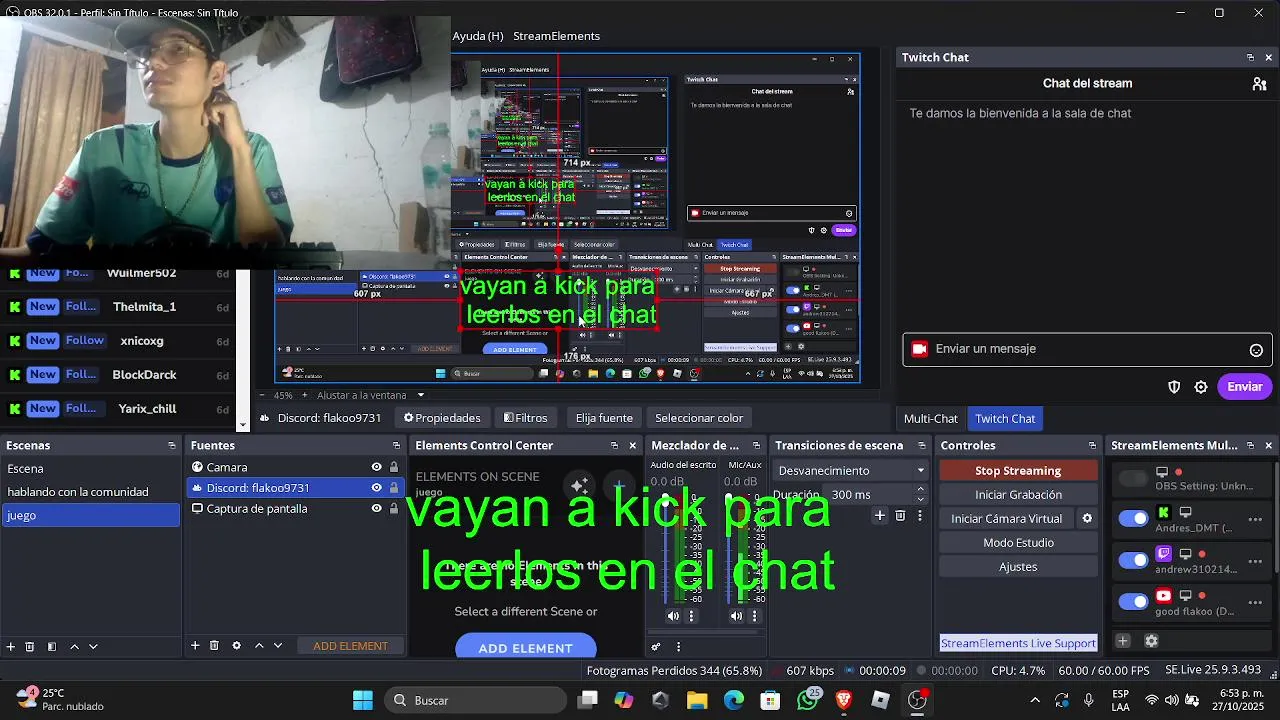Move selected scene up in Escenas
1280x720 pixels.
(x=74, y=647)
